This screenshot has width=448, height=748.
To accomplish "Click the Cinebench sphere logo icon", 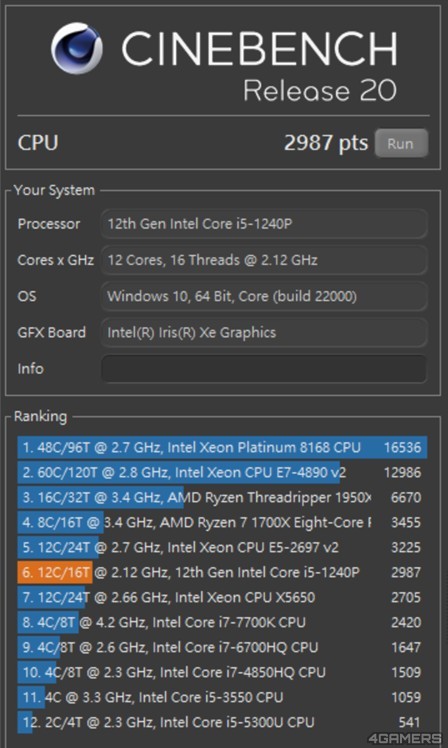I will pyautogui.click(x=76, y=48).
